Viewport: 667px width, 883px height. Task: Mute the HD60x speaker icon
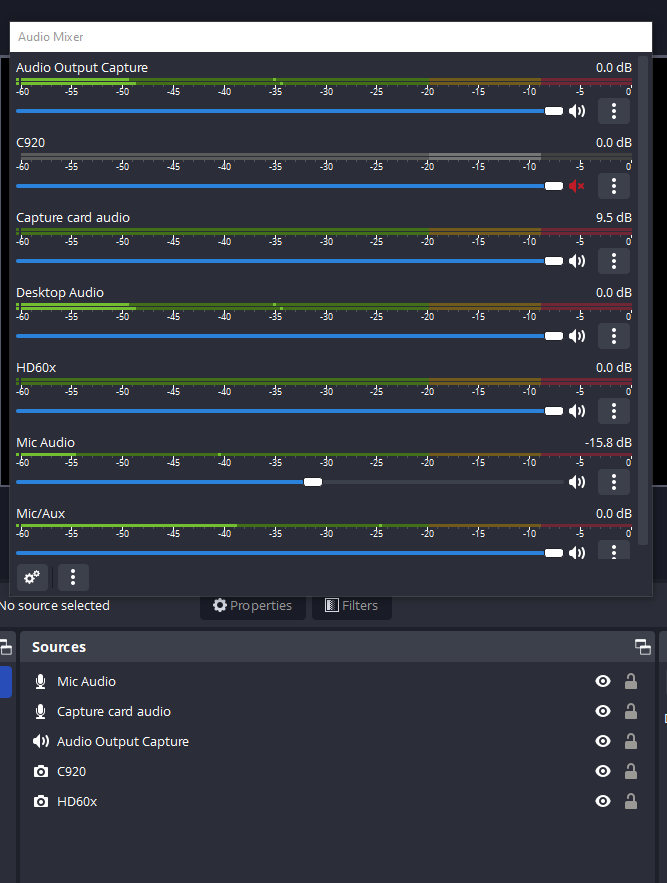click(577, 411)
